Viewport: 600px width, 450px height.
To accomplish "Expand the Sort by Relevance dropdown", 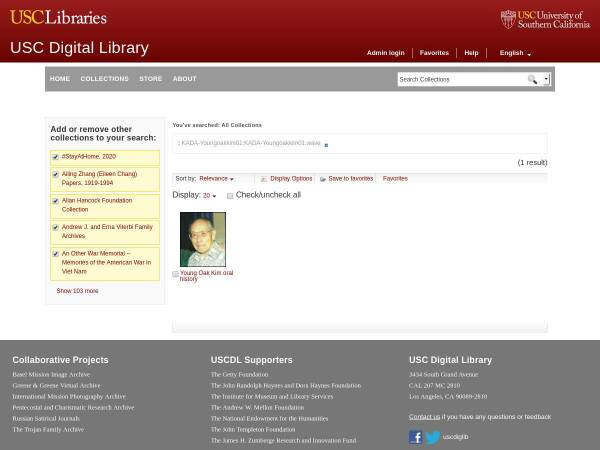I will 216,179.
